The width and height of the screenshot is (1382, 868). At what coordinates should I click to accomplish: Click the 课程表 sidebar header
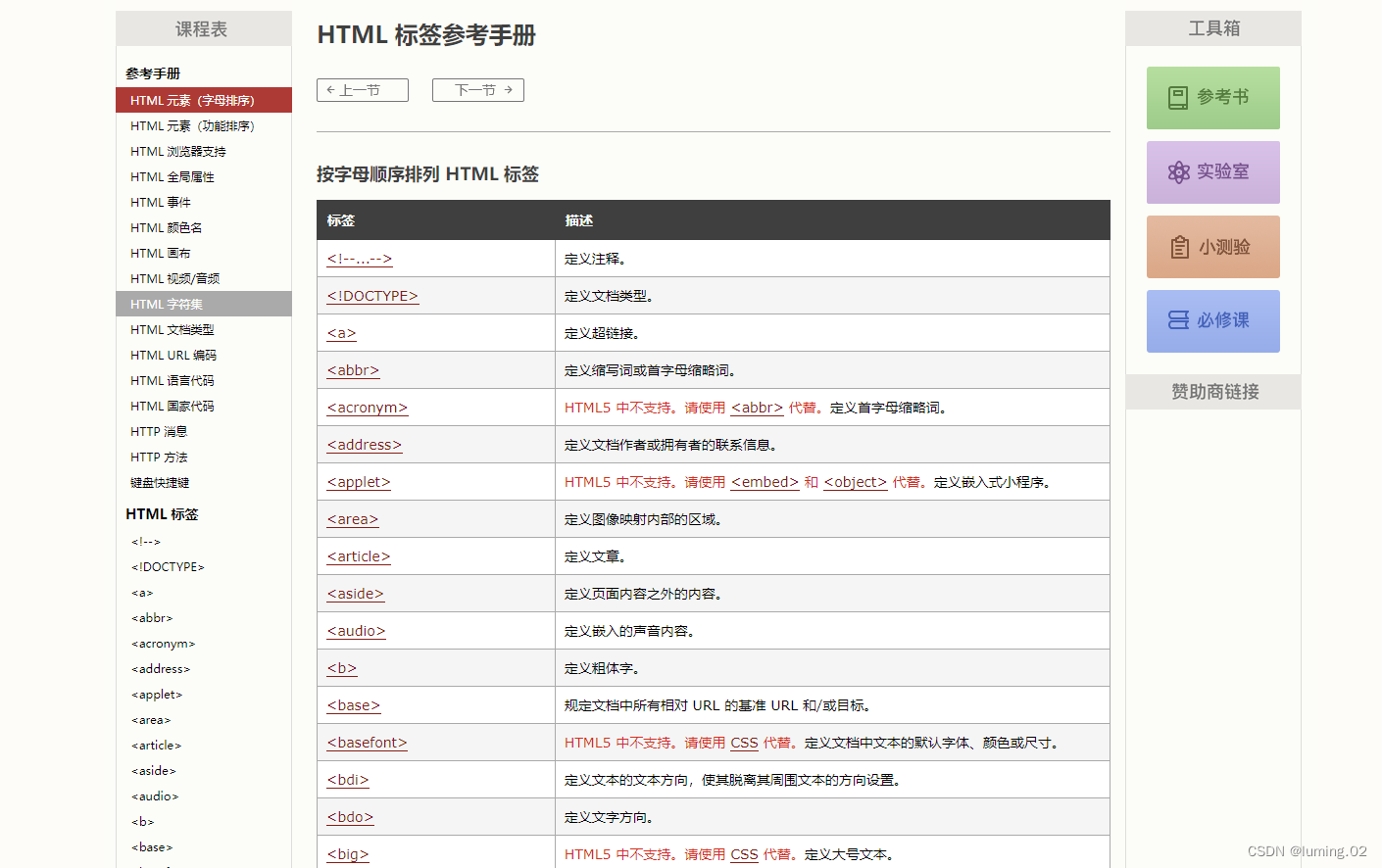tap(203, 29)
